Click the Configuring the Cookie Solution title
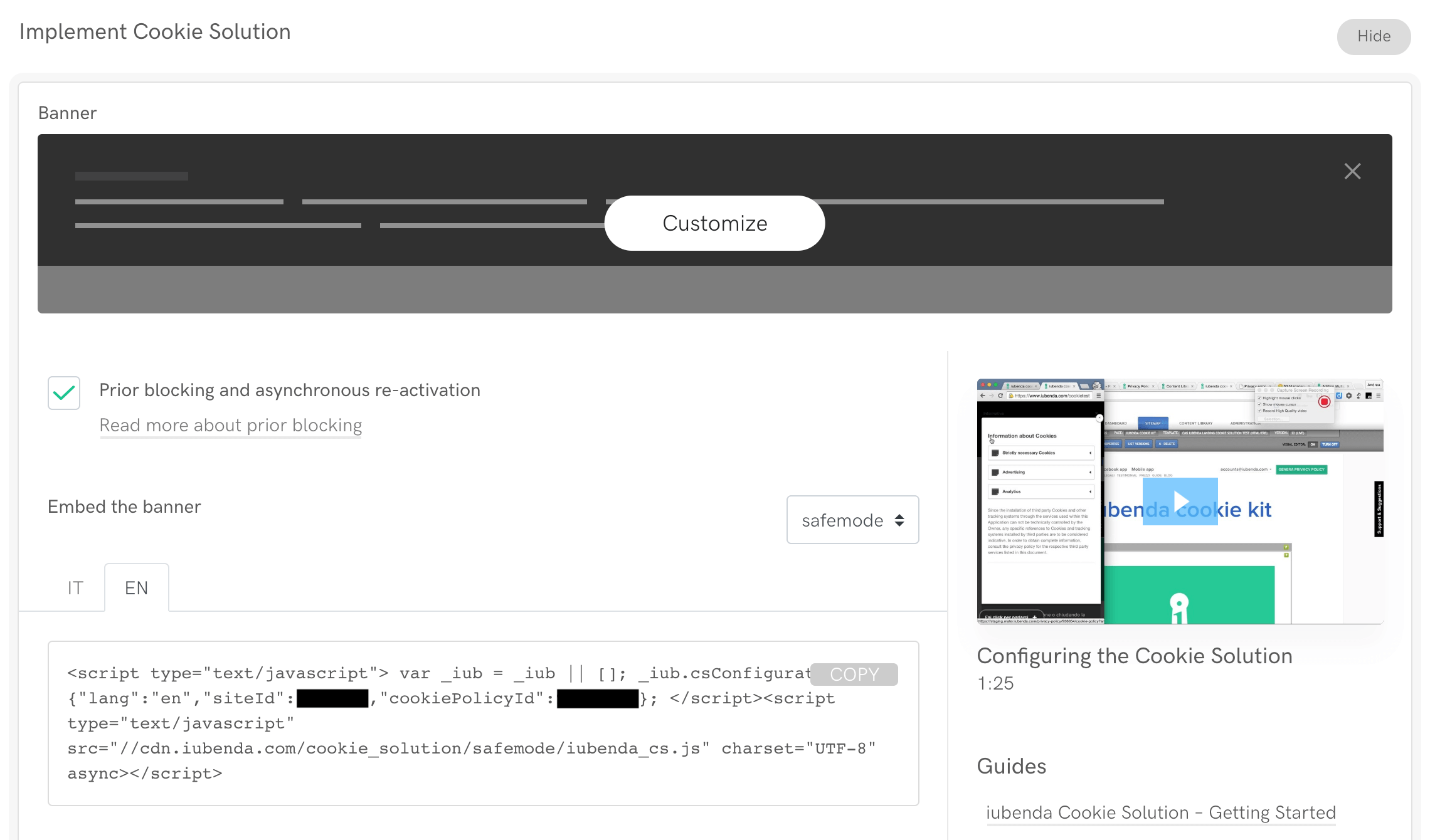The height and width of the screenshot is (840, 1430). (1134, 656)
